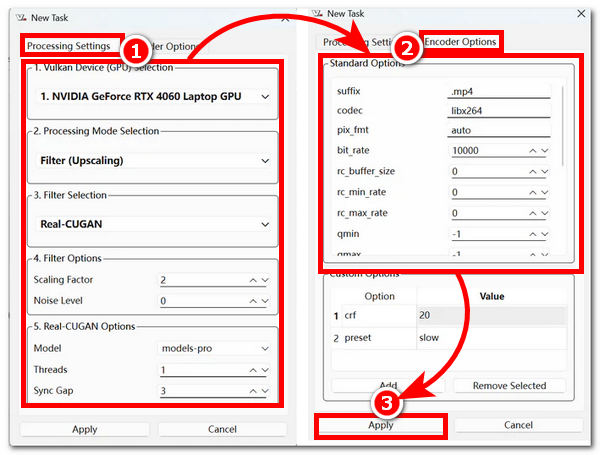This screenshot has width=600, height=455.
Task: Open Encoder Options tab in right window
Action: (x=460, y=42)
